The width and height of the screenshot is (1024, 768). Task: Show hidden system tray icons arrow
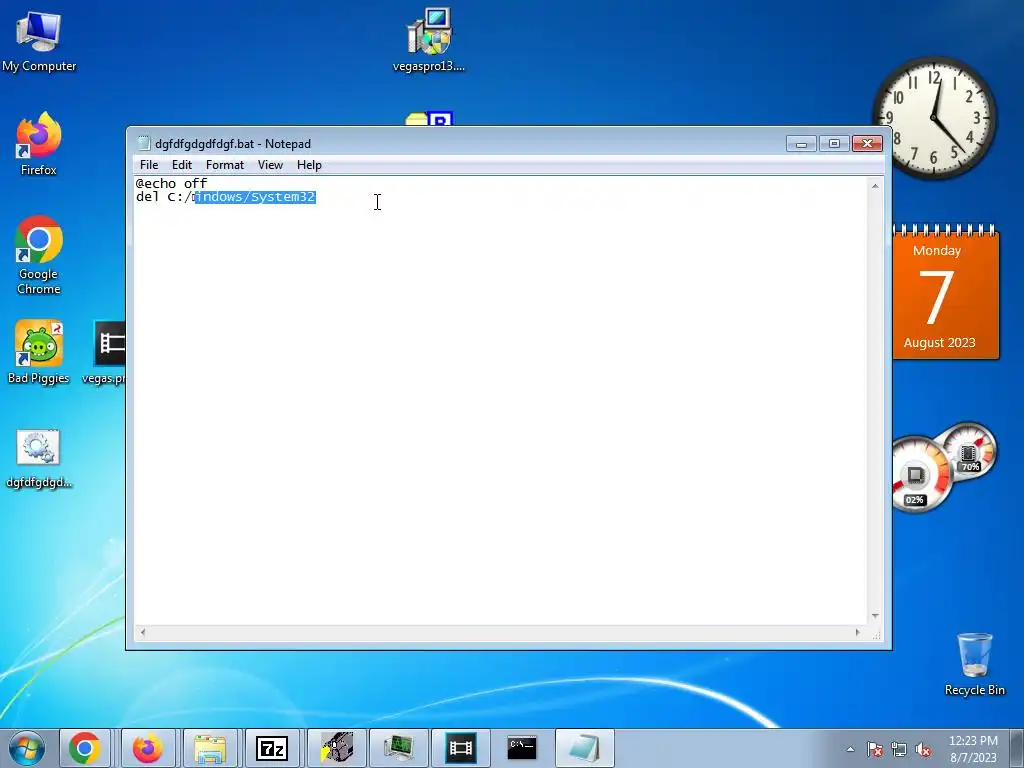click(x=850, y=749)
